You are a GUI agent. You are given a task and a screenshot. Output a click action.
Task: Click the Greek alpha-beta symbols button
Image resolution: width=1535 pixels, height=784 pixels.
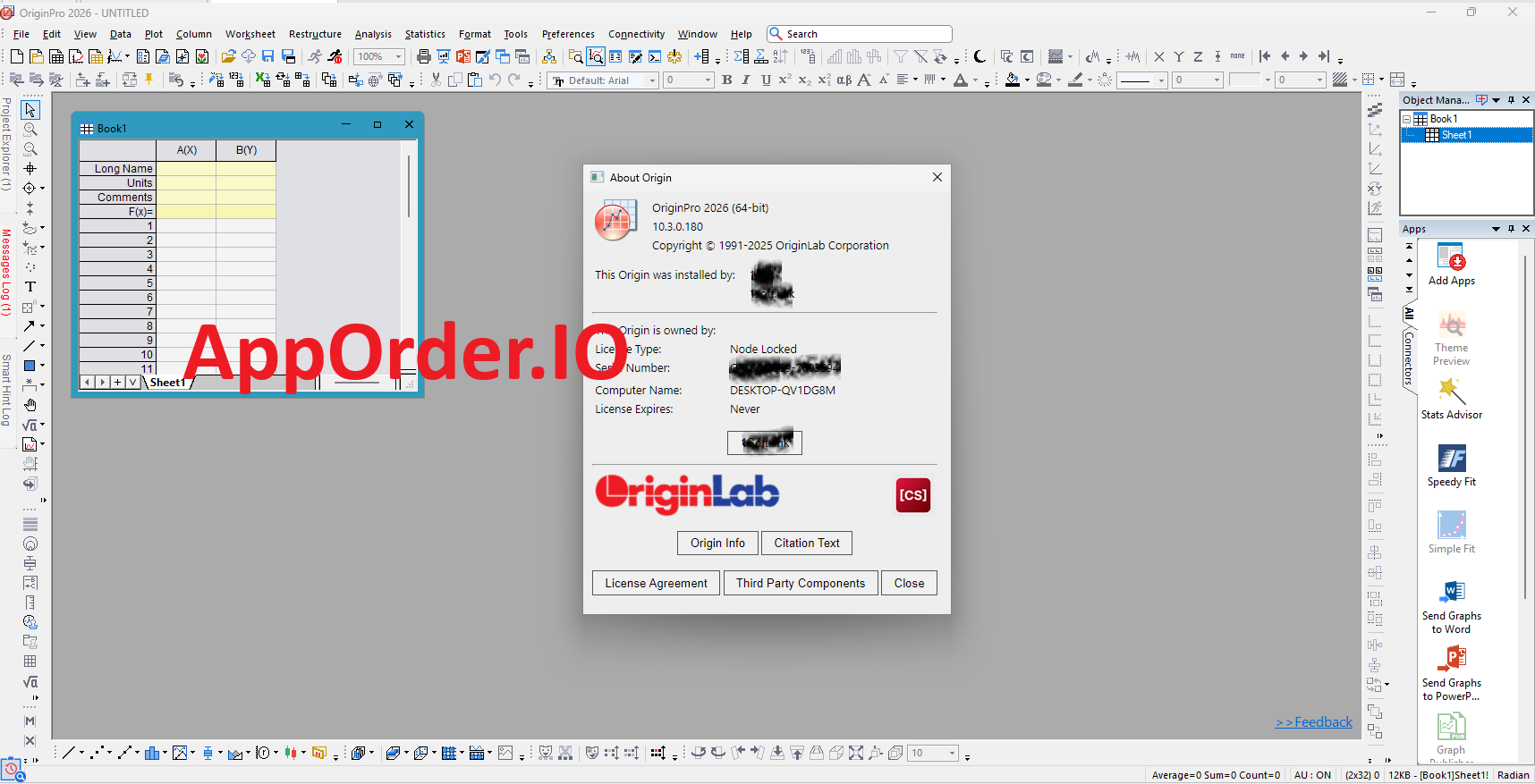coord(844,80)
